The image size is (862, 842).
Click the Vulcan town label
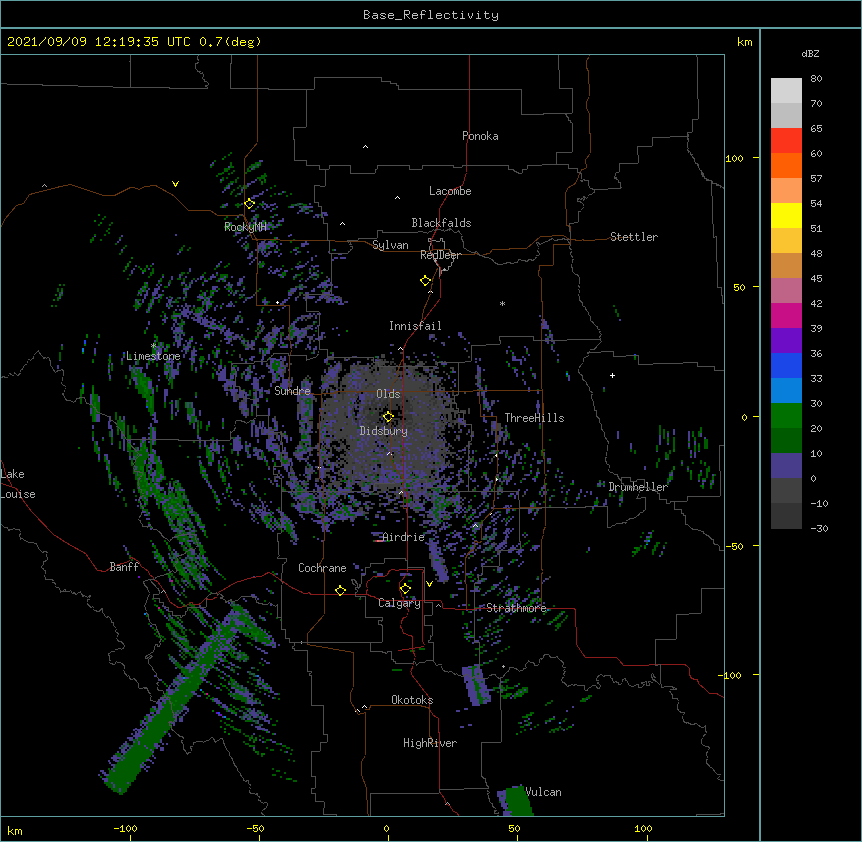tap(543, 792)
